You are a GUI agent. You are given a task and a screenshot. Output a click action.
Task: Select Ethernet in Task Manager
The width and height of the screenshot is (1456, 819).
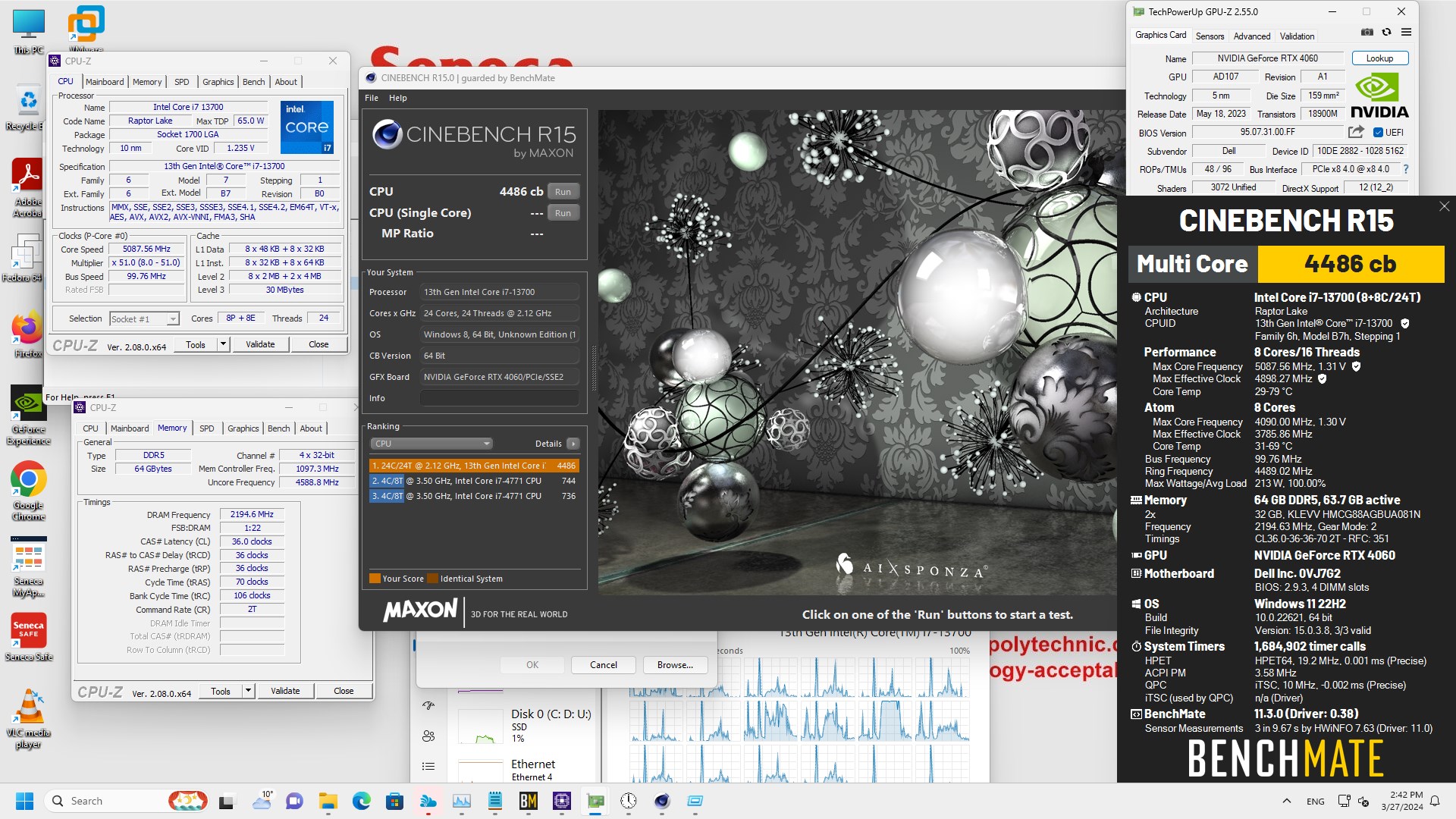pyautogui.click(x=526, y=770)
